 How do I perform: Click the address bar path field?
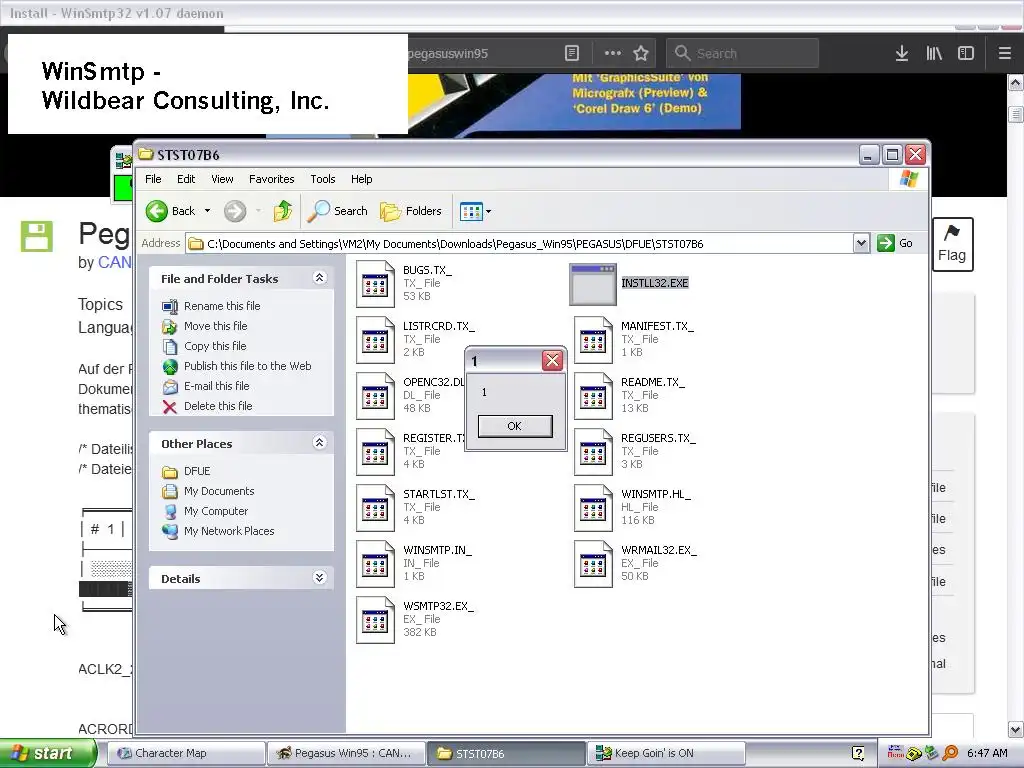point(519,244)
